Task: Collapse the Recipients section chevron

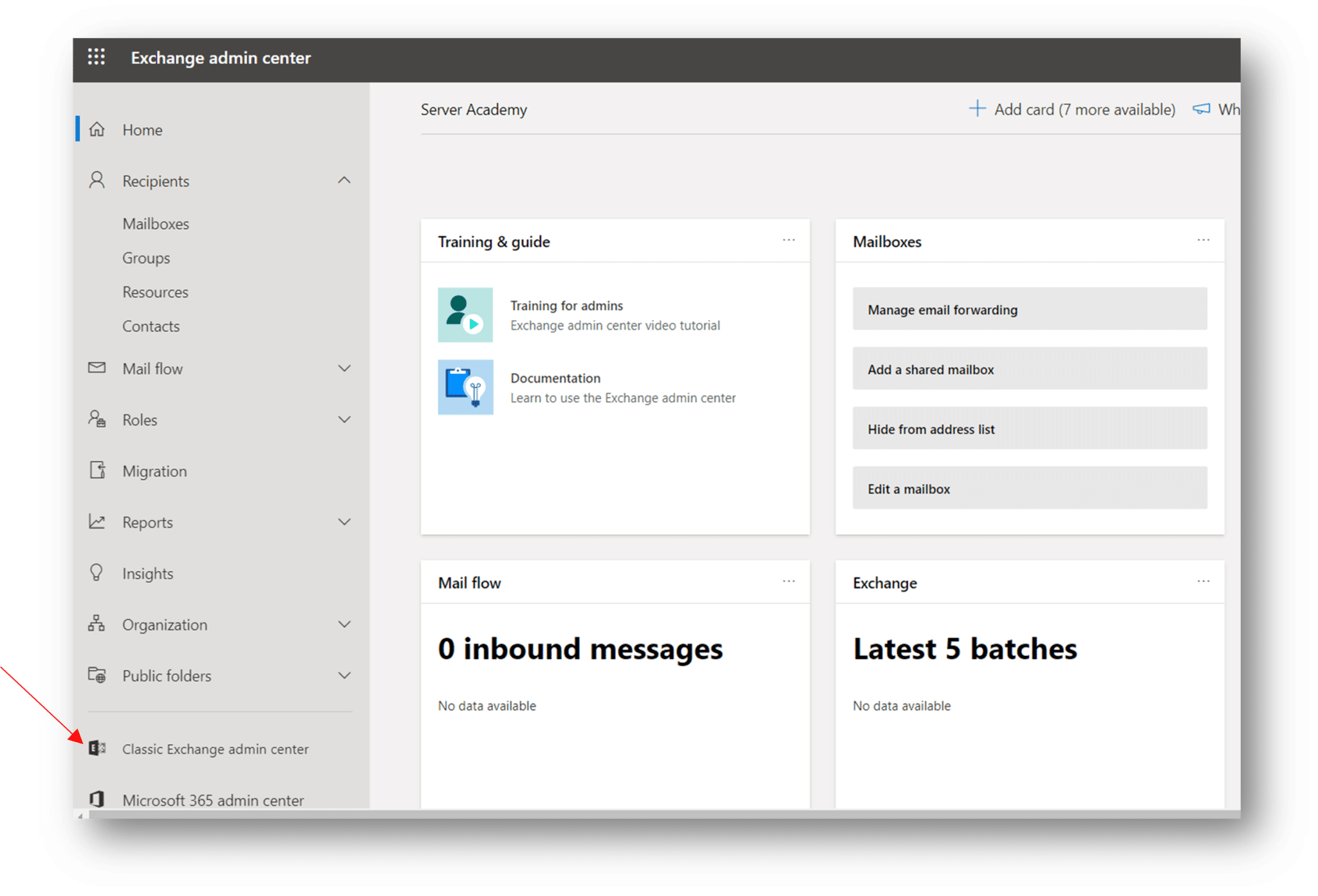Action: [x=344, y=180]
